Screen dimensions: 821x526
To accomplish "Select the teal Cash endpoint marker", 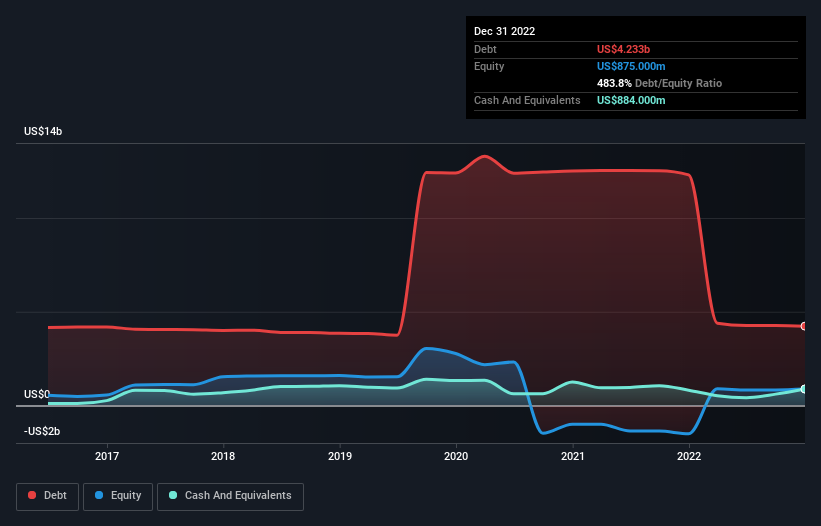I will 804,389.
